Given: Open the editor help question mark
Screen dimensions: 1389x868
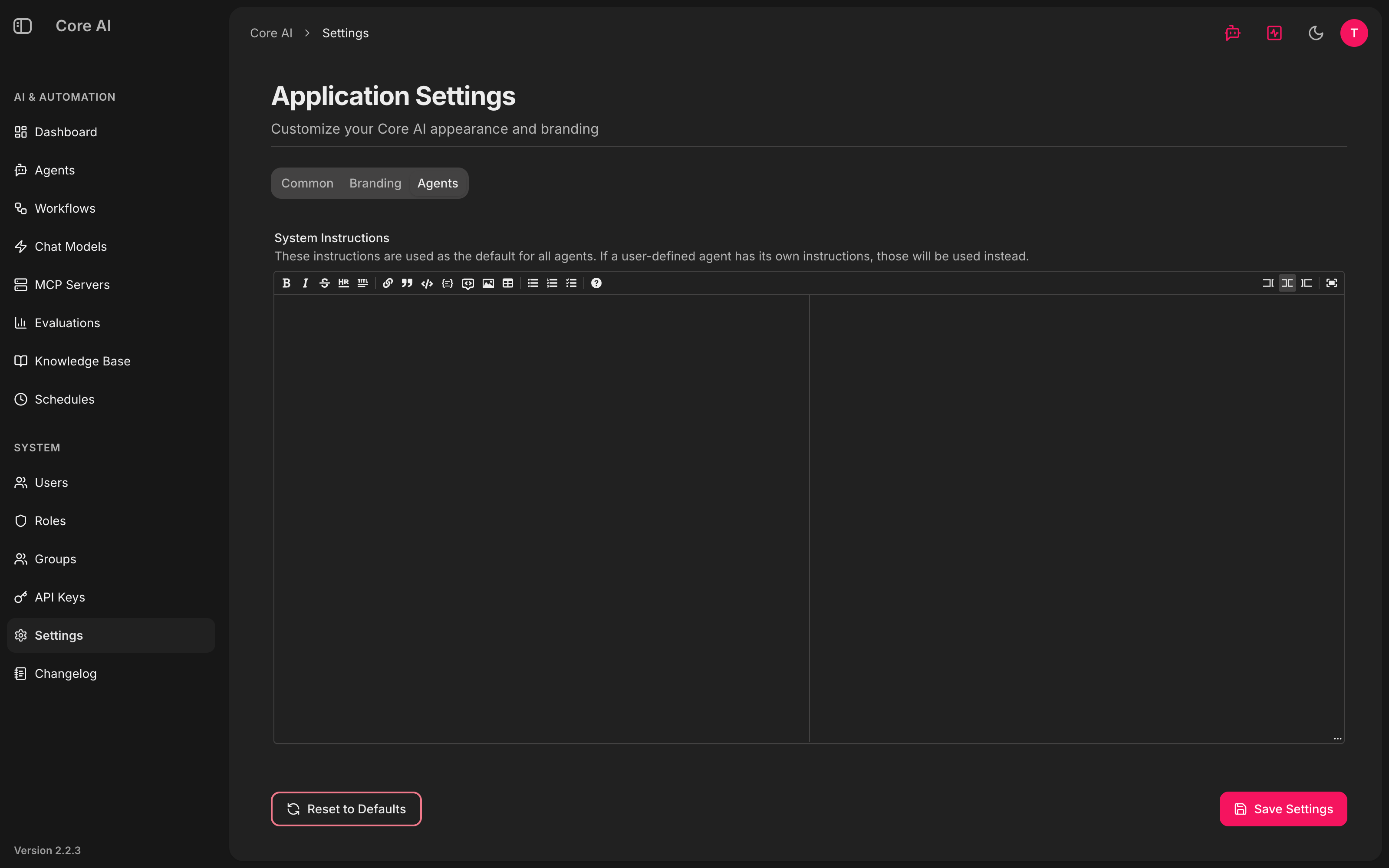Looking at the screenshot, I should 596,283.
